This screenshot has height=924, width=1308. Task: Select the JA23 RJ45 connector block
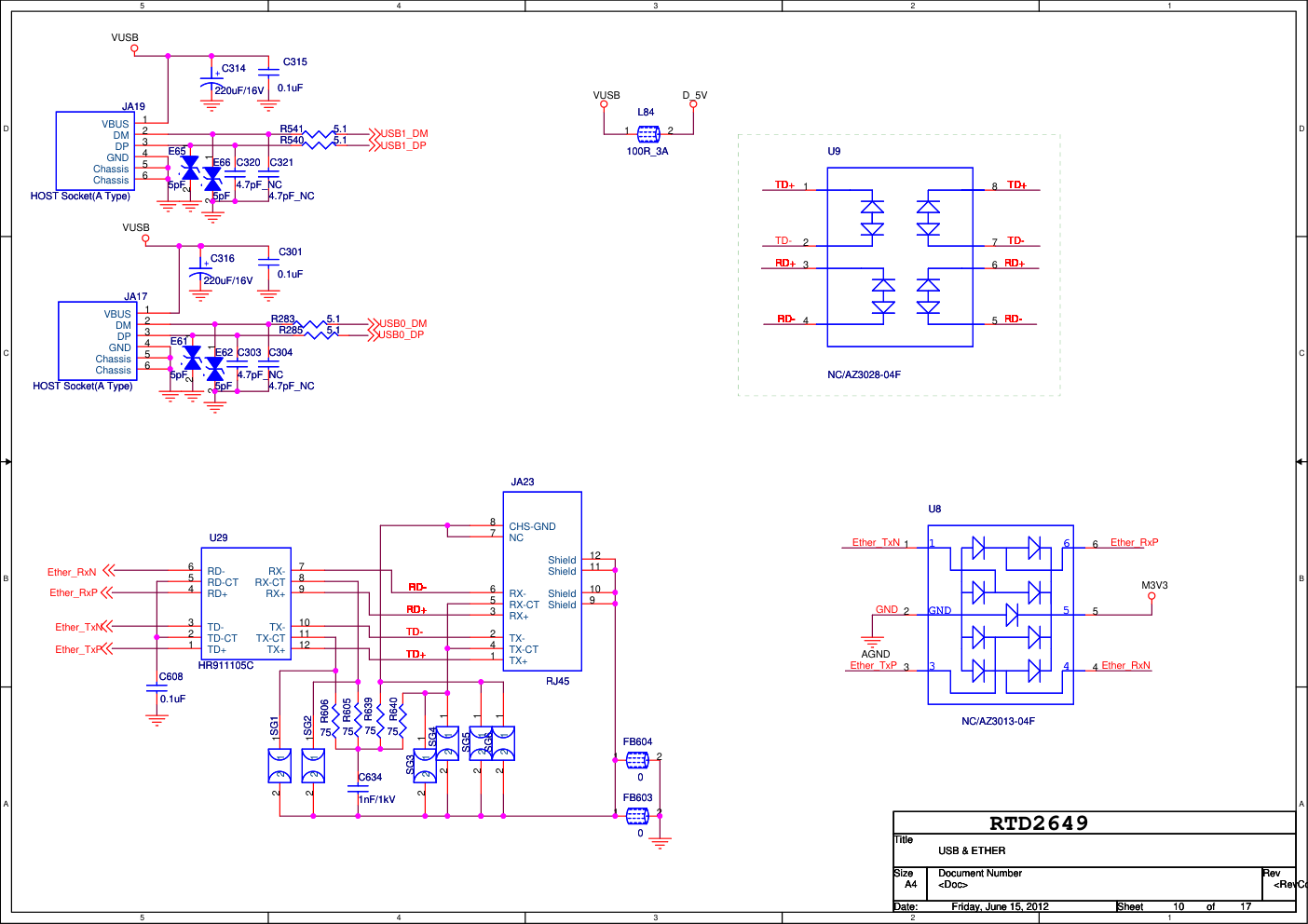tap(543, 581)
